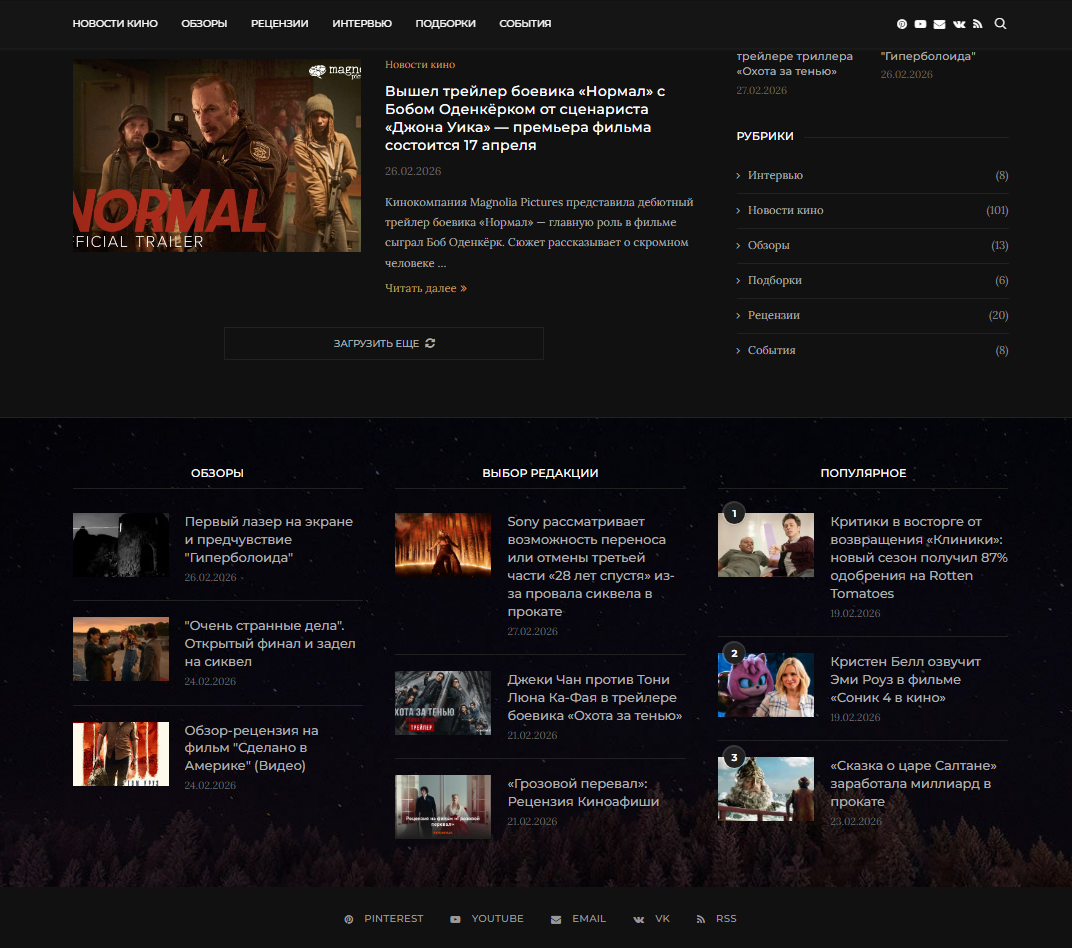The height and width of the screenshot is (948, 1072).
Task: Open the RSS feed icon in the header
Action: click(978, 24)
